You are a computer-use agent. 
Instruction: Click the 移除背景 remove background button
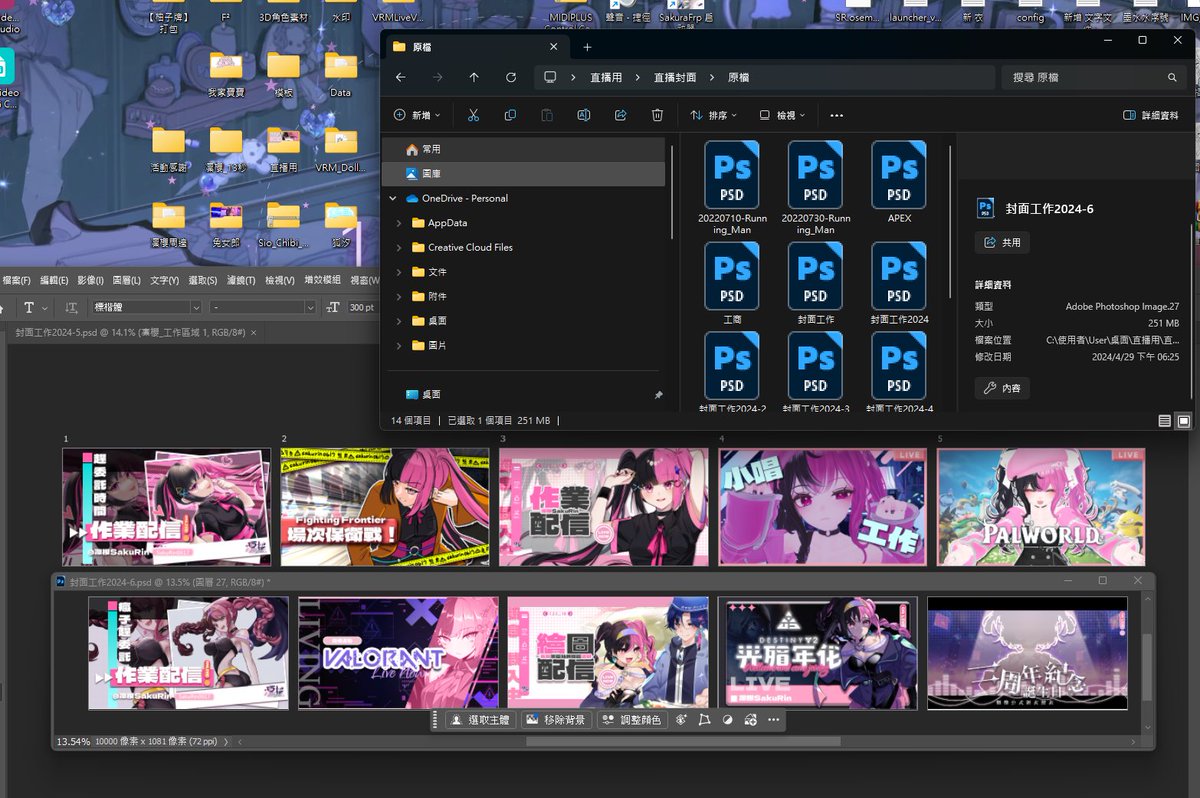click(555, 720)
